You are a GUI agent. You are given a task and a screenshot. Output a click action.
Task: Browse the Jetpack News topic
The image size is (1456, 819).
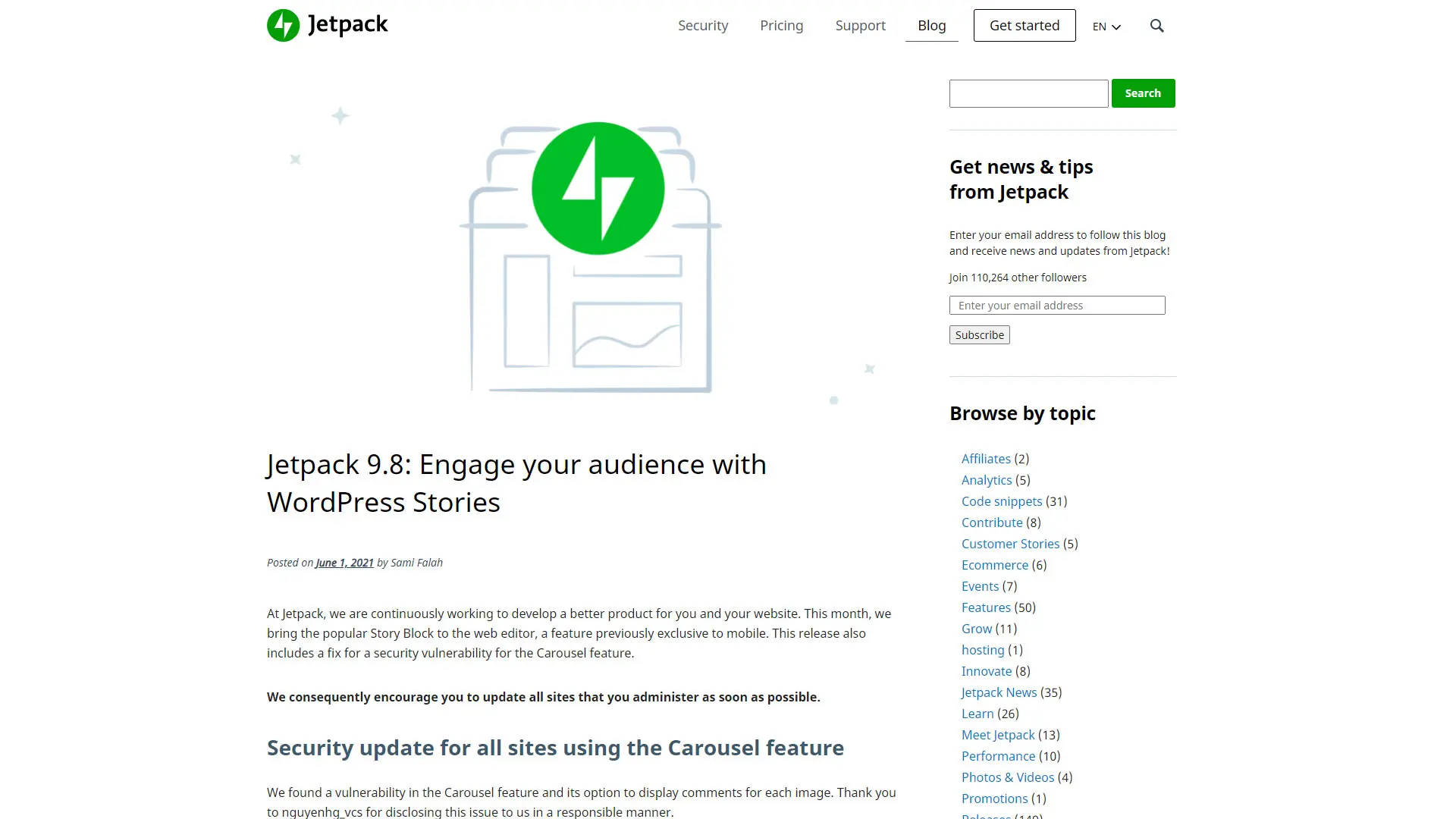pyautogui.click(x=998, y=692)
